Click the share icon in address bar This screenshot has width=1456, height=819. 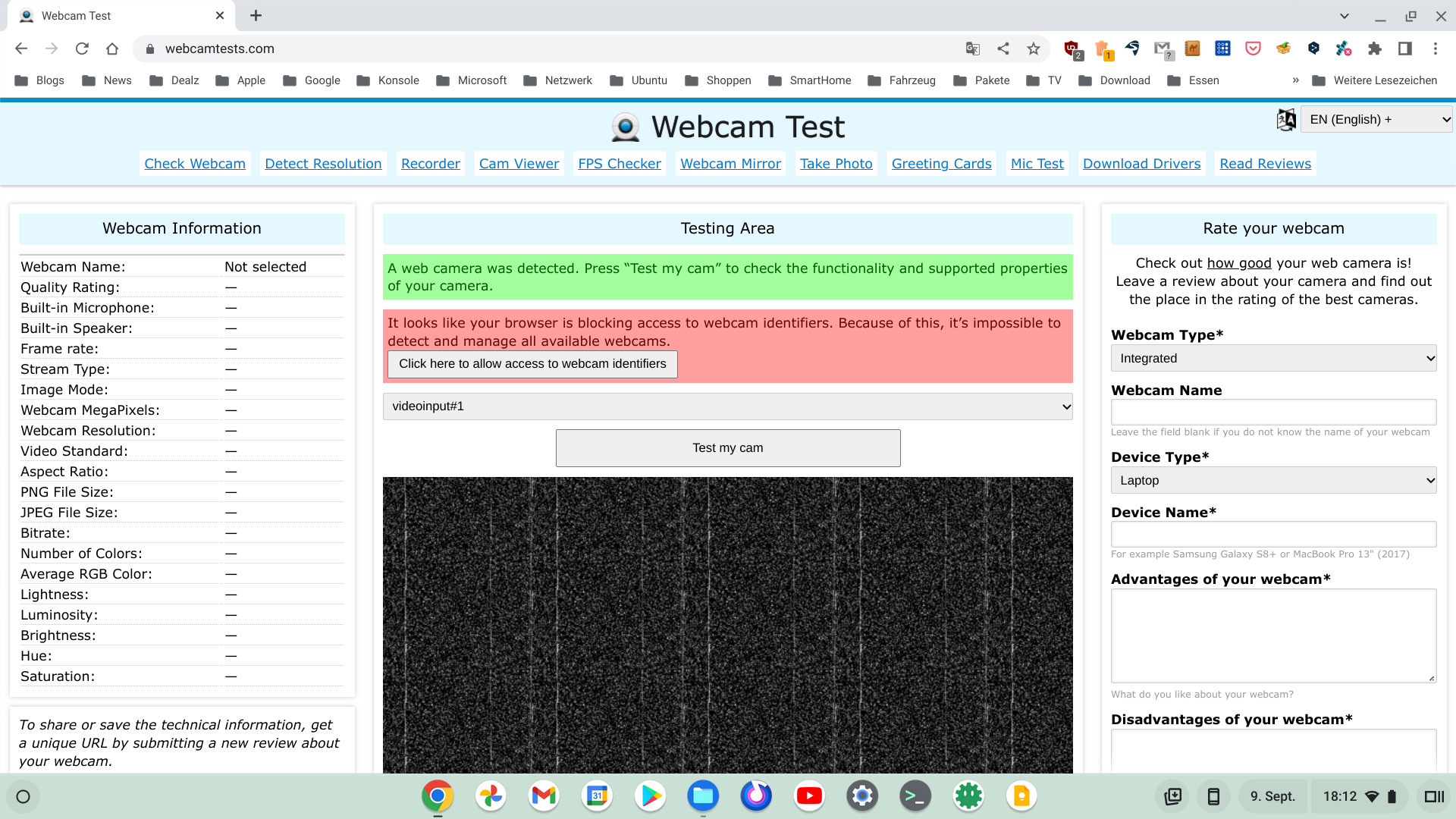click(x=1003, y=49)
